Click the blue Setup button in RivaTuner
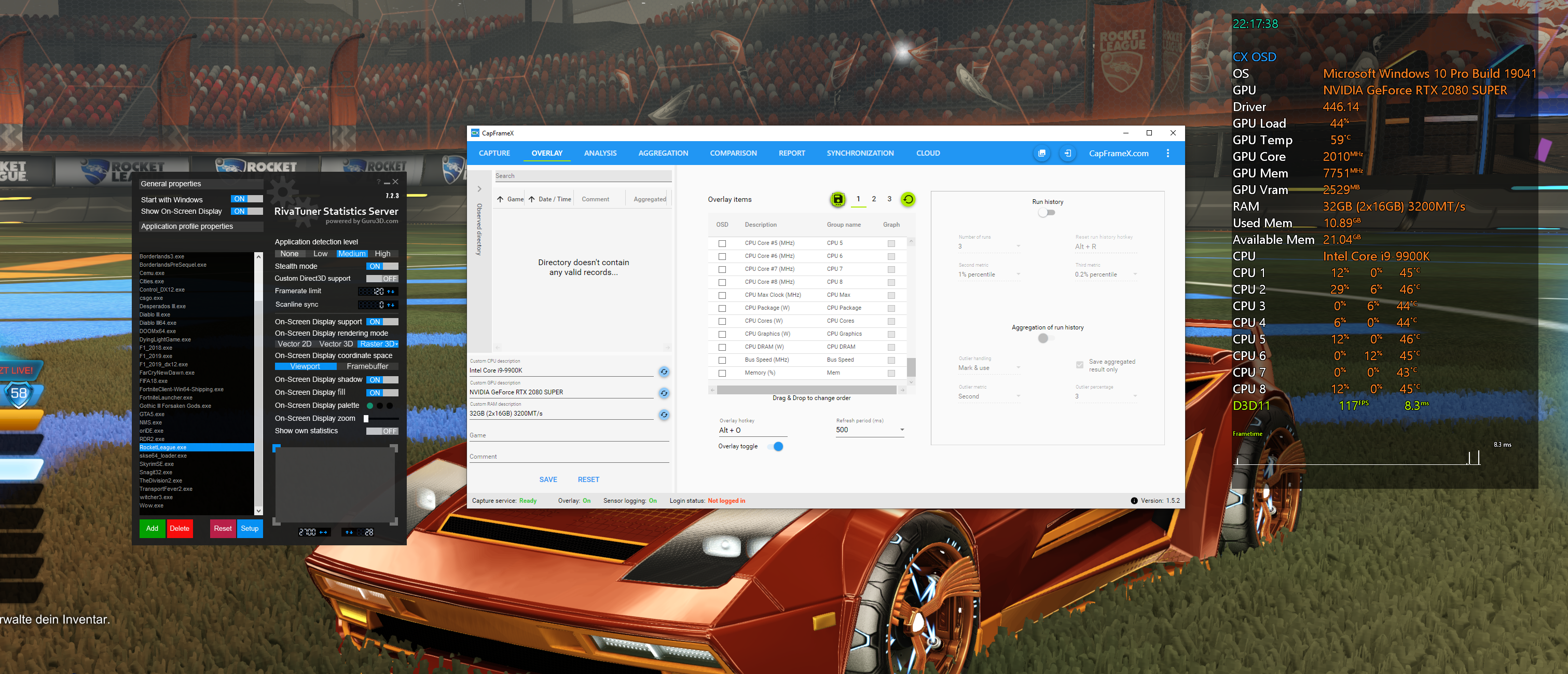 point(250,529)
